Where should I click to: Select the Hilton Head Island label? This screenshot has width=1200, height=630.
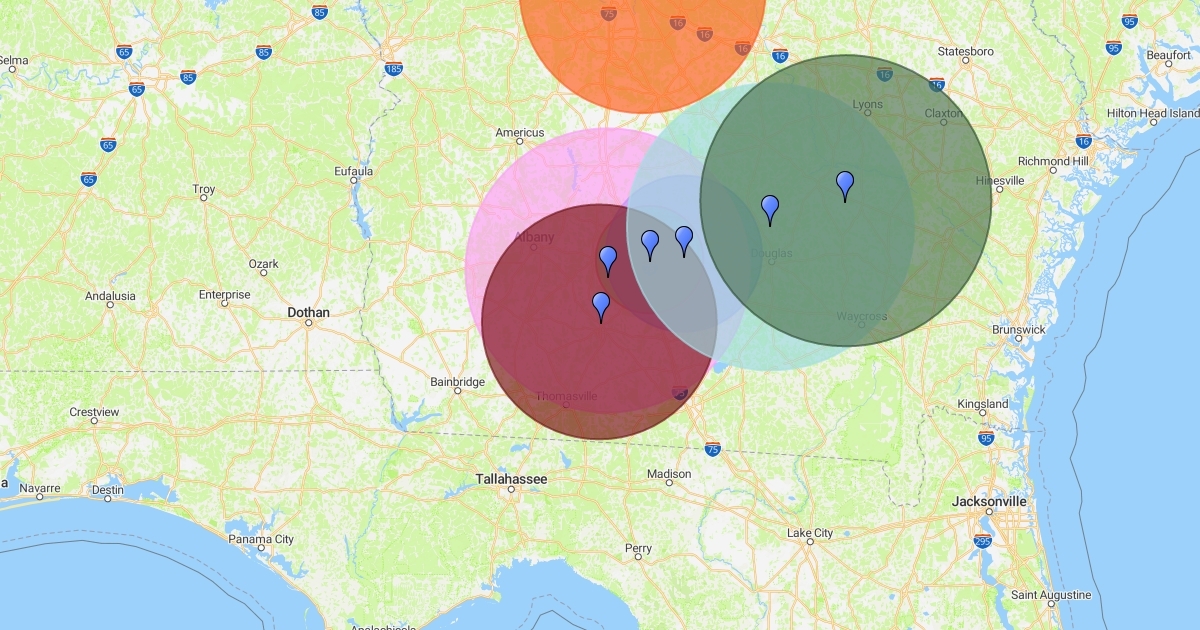click(x=1152, y=113)
